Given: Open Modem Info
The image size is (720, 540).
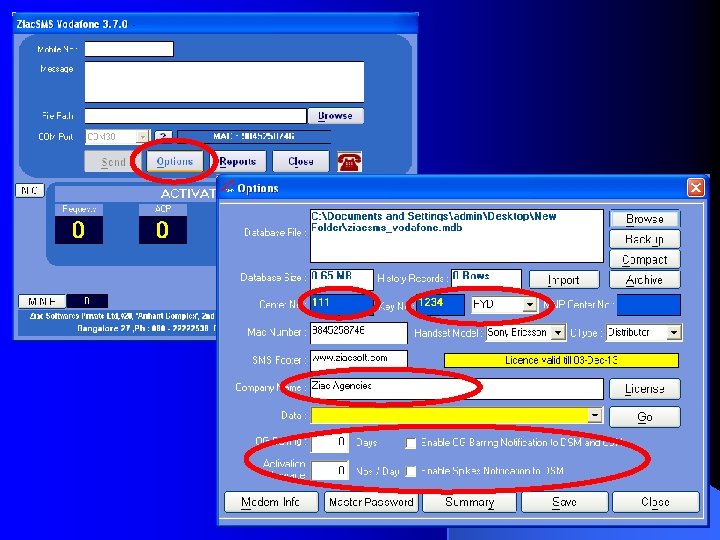Looking at the screenshot, I should pos(271,502).
